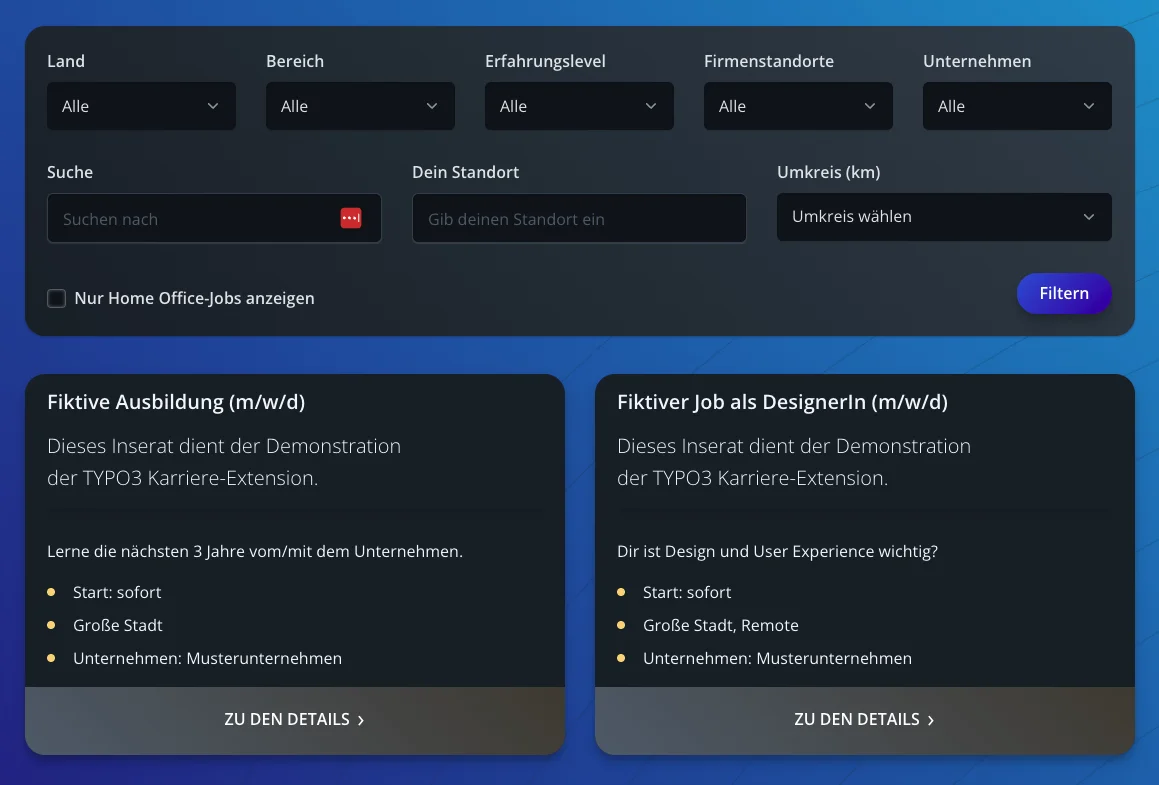Screen dimensions: 1159x785
Task: Open the Land dropdown
Action: pos(141,106)
